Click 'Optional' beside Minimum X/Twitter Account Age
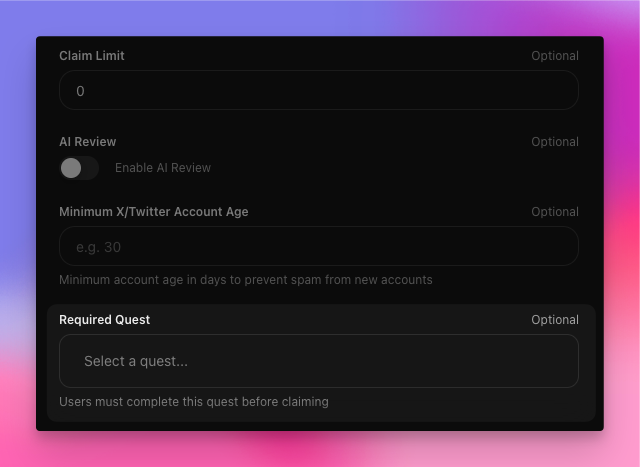 click(x=555, y=212)
